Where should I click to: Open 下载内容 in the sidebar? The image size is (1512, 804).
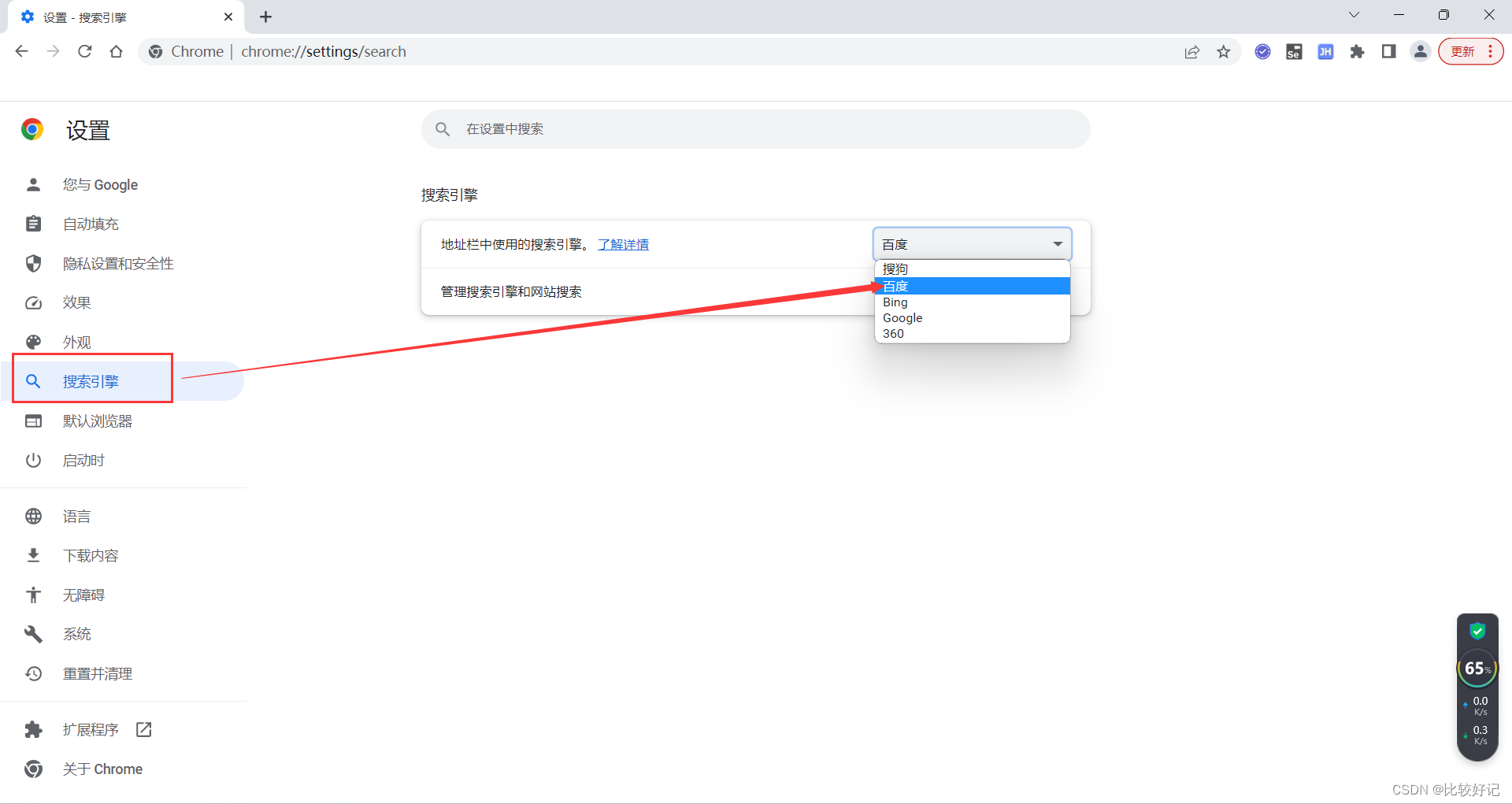(91, 556)
